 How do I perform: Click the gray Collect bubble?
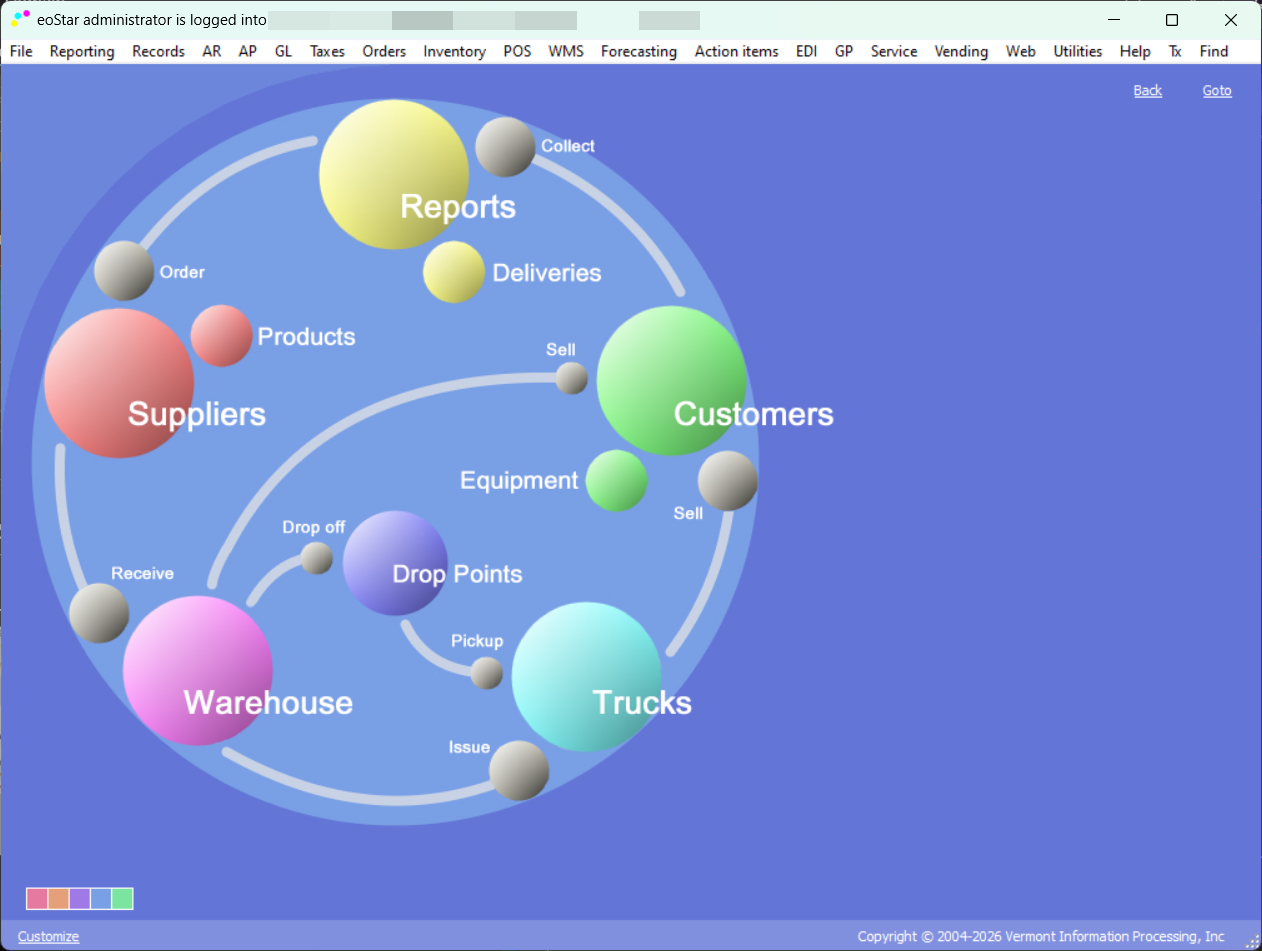pyautogui.click(x=505, y=147)
